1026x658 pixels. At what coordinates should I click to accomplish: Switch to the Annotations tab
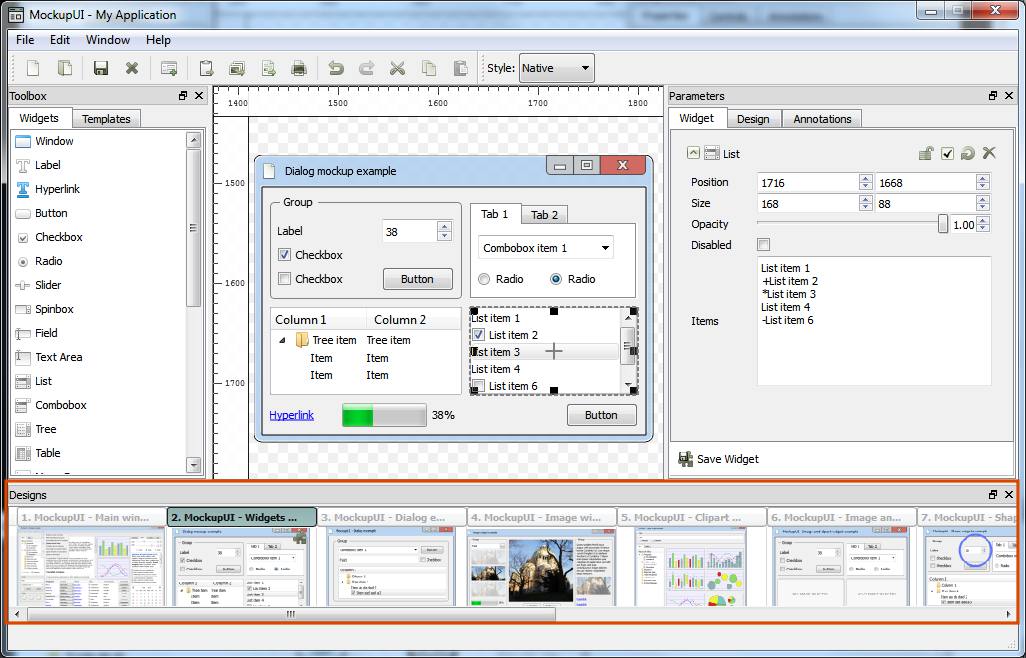pos(822,119)
